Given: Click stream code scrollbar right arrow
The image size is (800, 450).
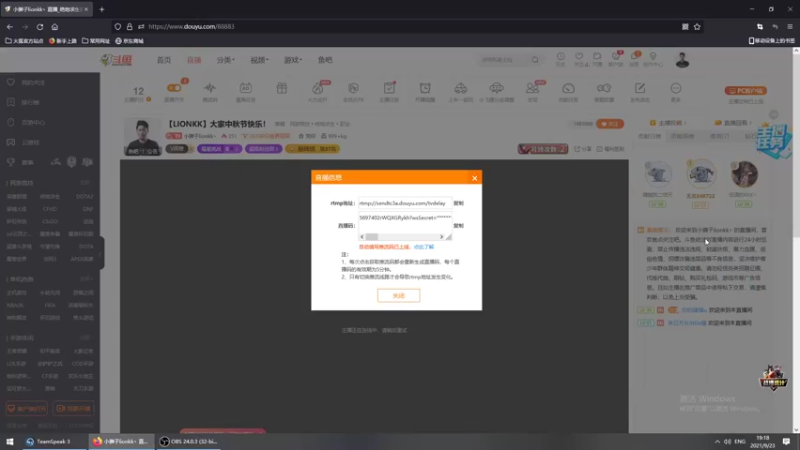Looking at the screenshot, I should tap(442, 237).
